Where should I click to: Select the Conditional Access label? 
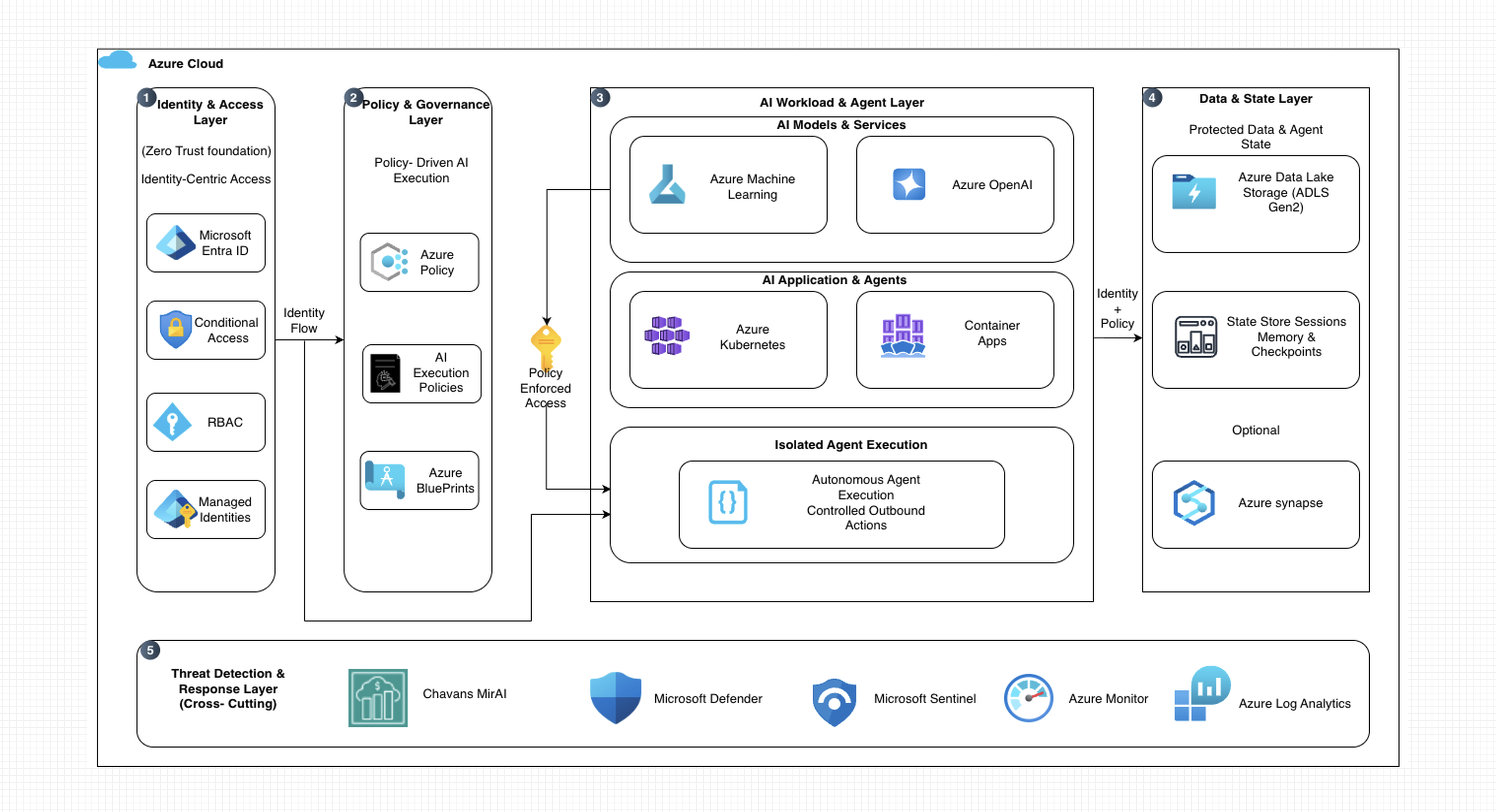pyautogui.click(x=226, y=330)
